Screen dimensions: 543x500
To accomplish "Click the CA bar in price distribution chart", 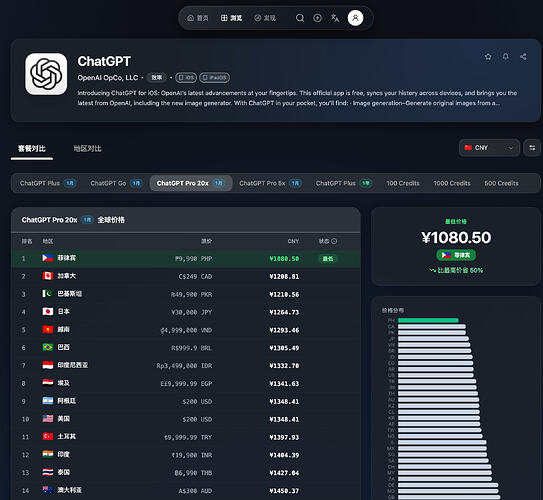I will [431, 327].
